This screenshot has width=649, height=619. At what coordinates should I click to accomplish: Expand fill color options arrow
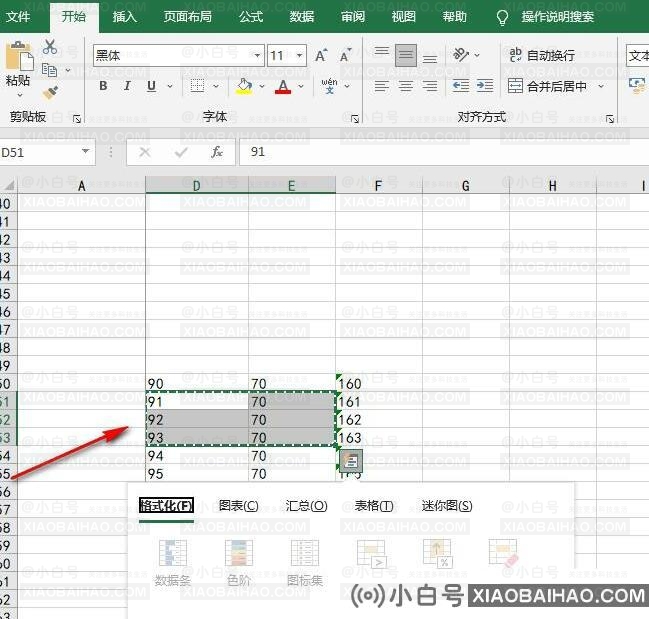coord(262,86)
